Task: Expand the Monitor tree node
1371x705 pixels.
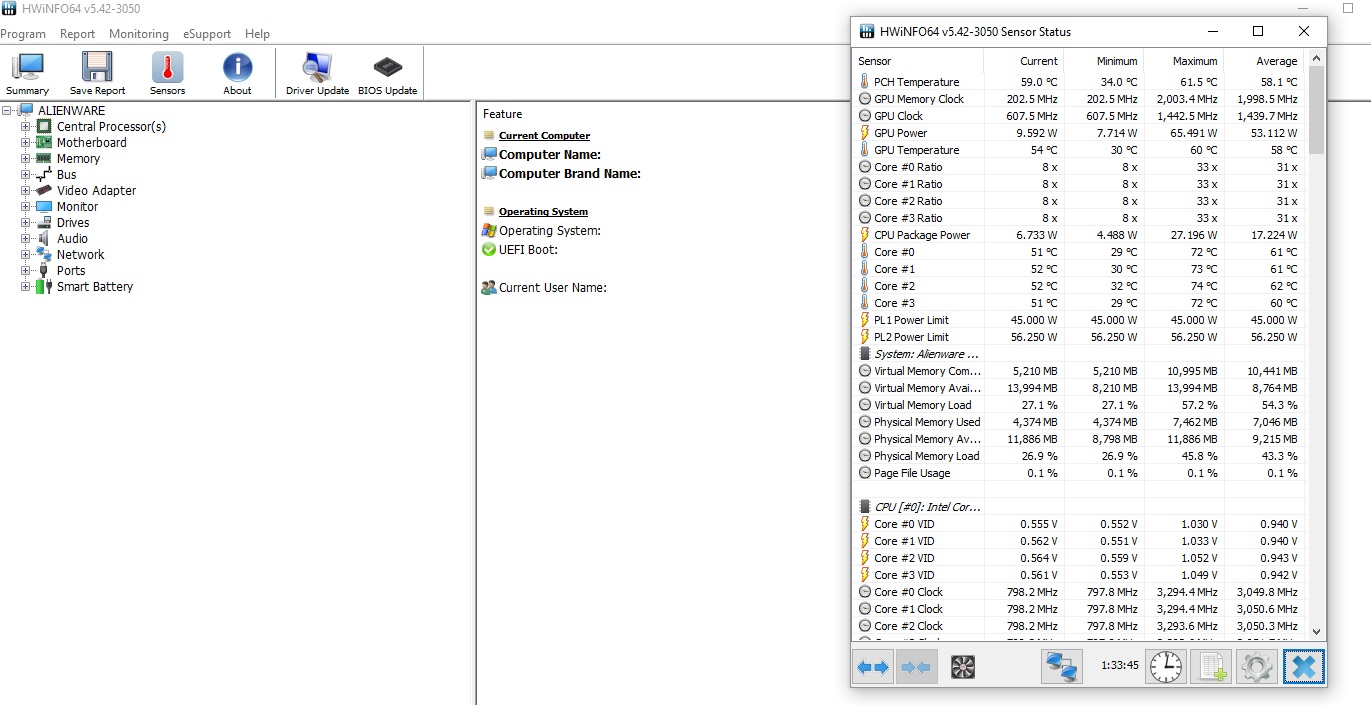Action: point(26,207)
